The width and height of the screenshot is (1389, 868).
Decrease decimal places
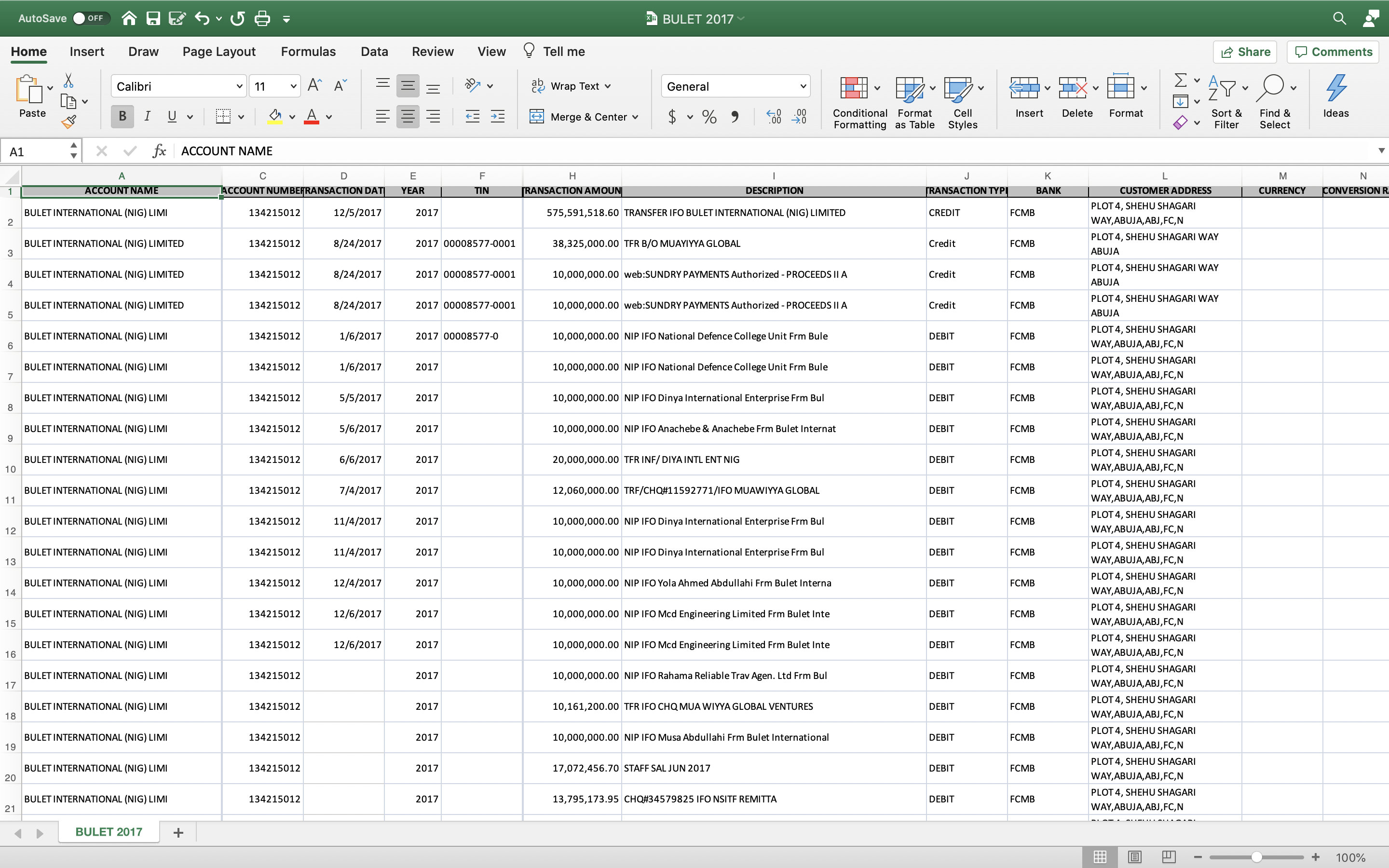point(799,117)
